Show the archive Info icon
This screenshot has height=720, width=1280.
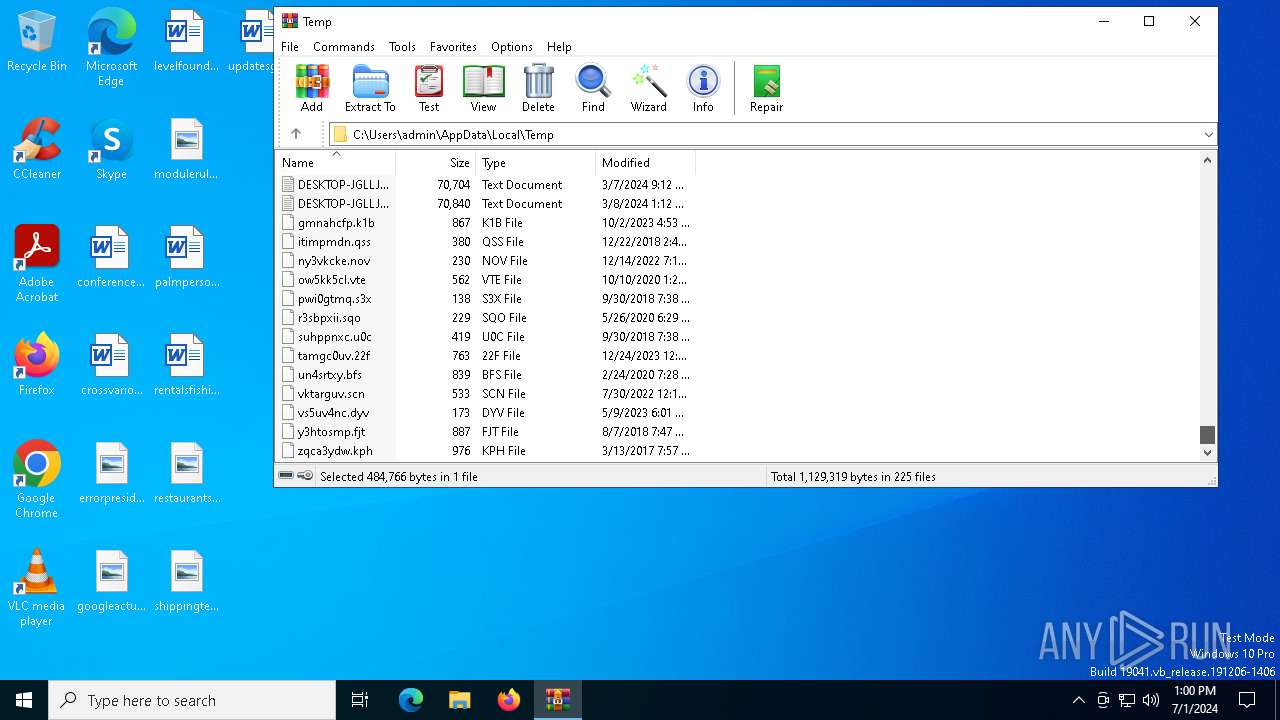pyautogui.click(x=703, y=88)
